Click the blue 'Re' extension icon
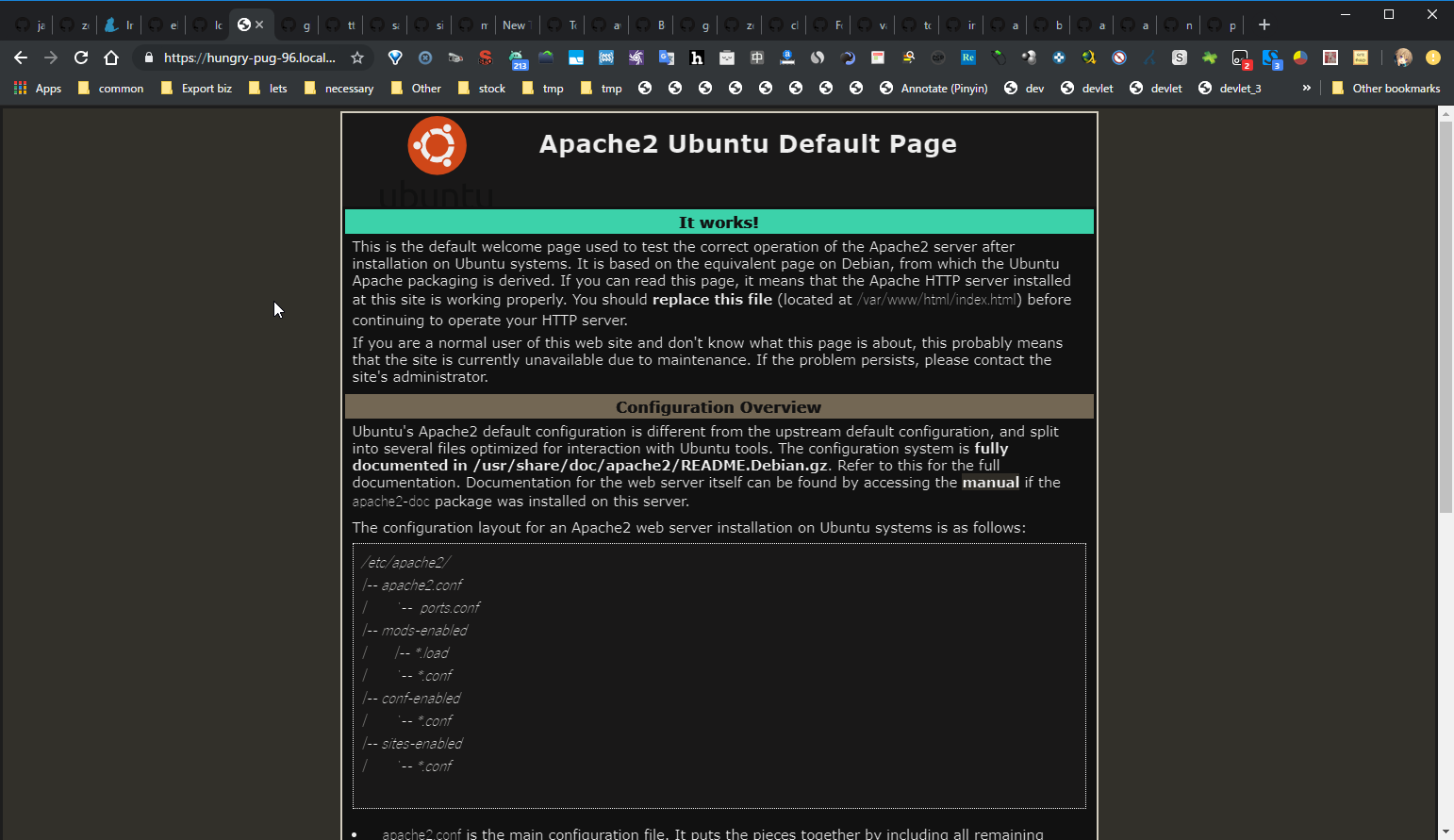This screenshot has width=1454, height=840. click(968, 58)
